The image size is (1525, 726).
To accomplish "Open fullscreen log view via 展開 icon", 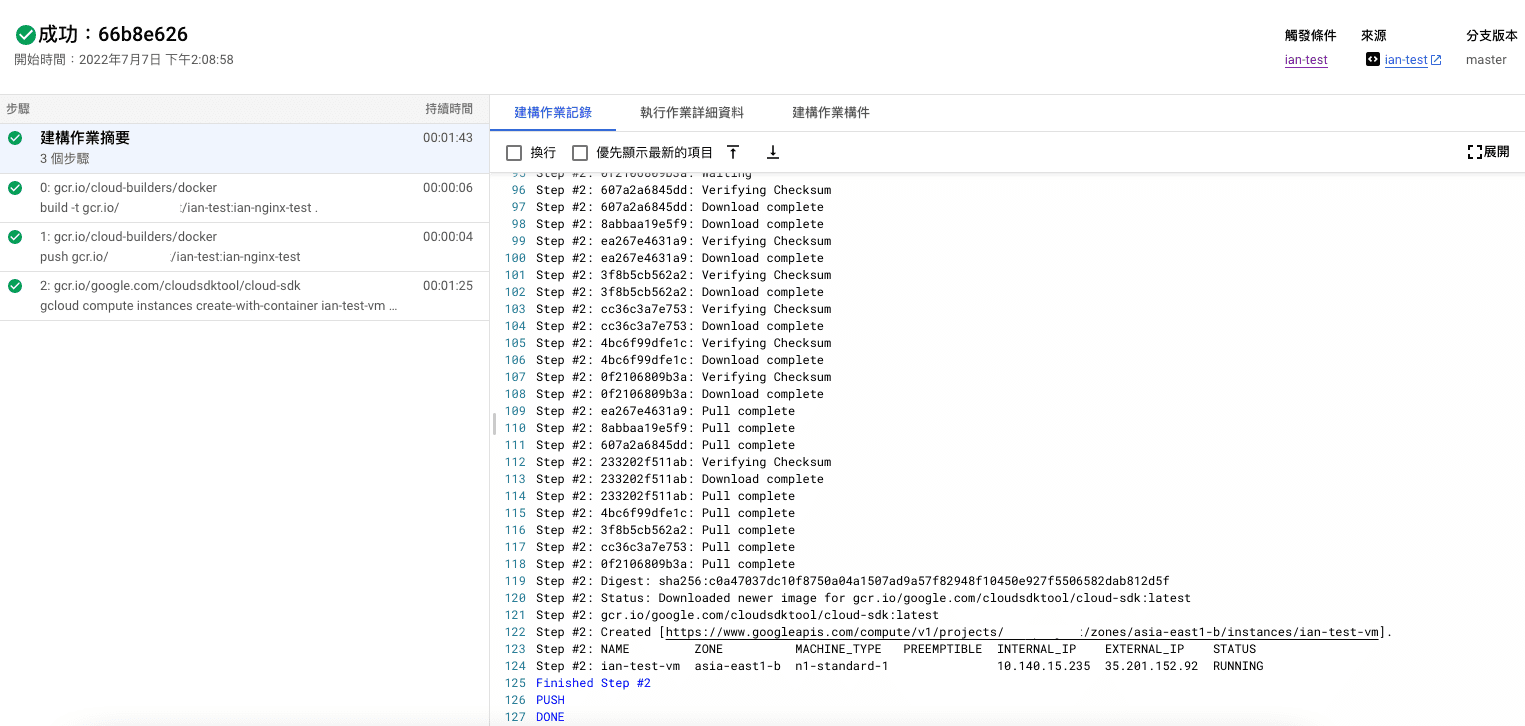I will (x=1489, y=151).
